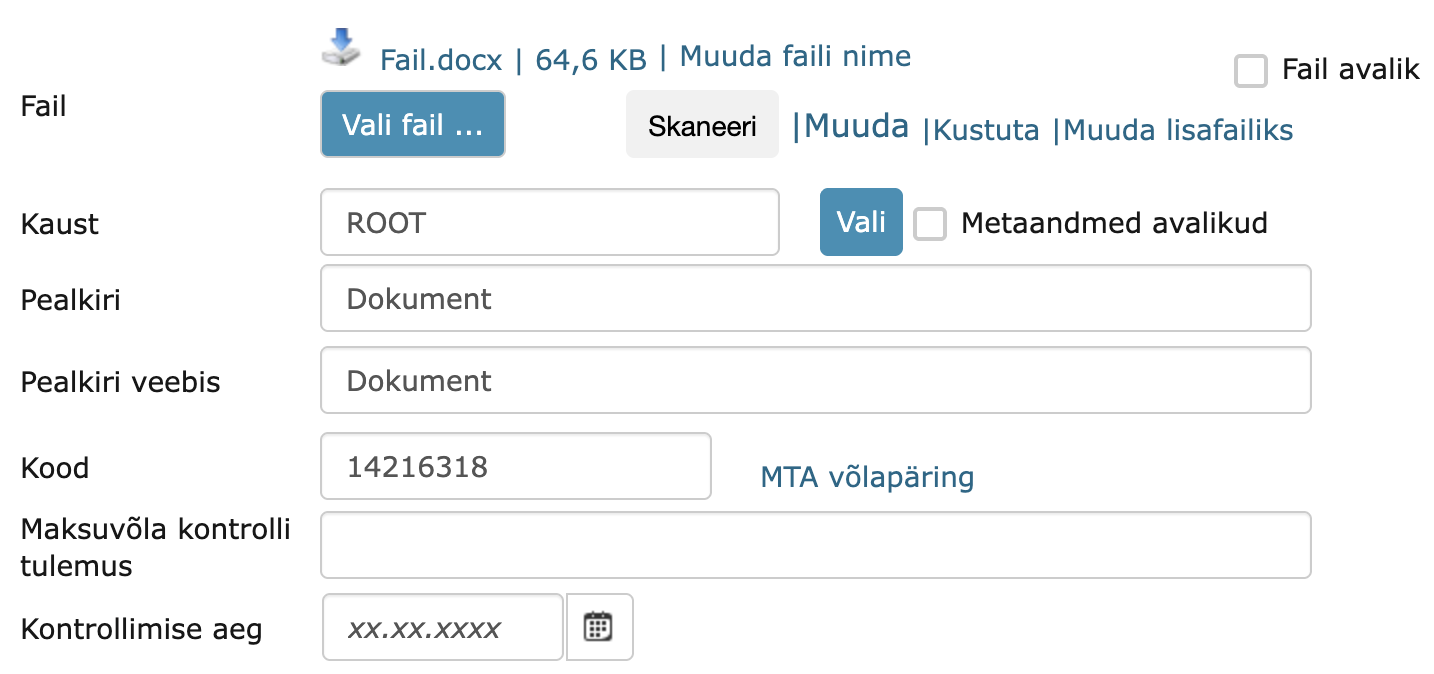Click the Skaneeri button

click(702, 125)
